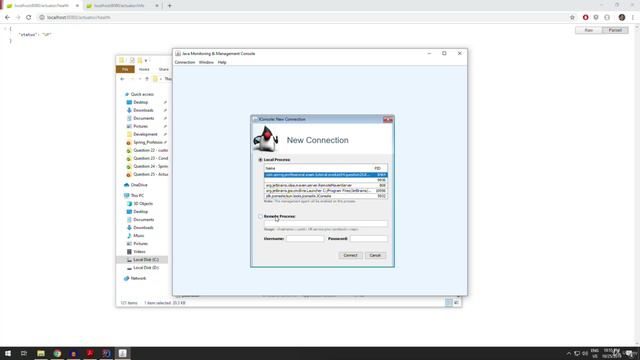The image size is (640, 360).
Task: Open the File tab in File Explorer
Action: pyautogui.click(x=125, y=69)
